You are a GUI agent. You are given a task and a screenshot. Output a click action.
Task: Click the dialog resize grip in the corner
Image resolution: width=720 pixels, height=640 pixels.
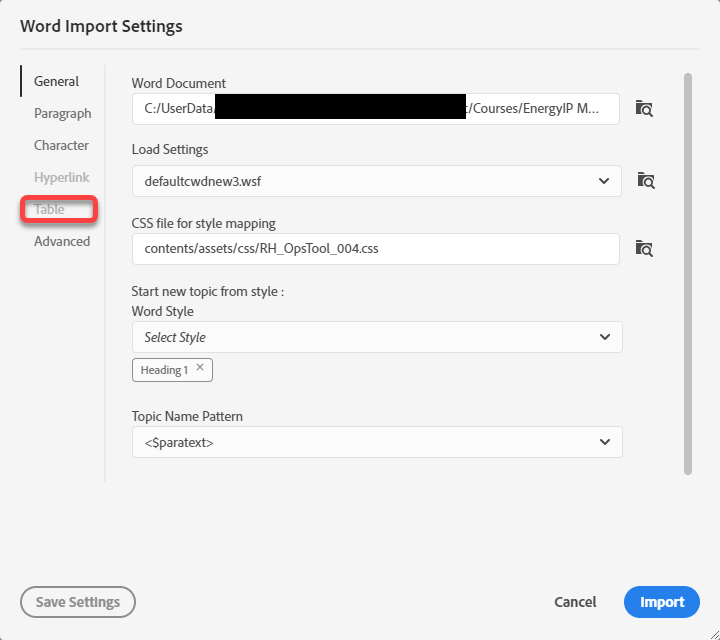point(714,634)
